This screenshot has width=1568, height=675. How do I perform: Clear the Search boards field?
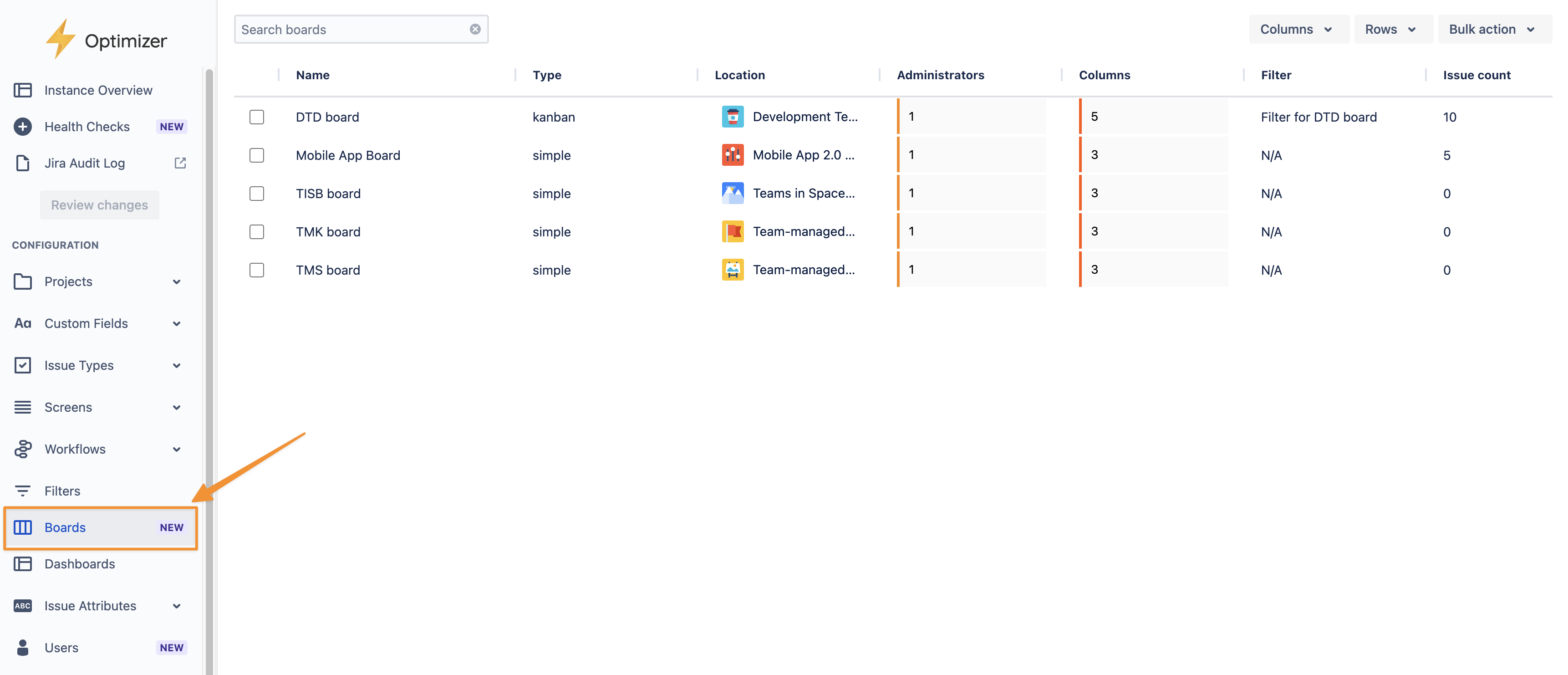(x=474, y=29)
